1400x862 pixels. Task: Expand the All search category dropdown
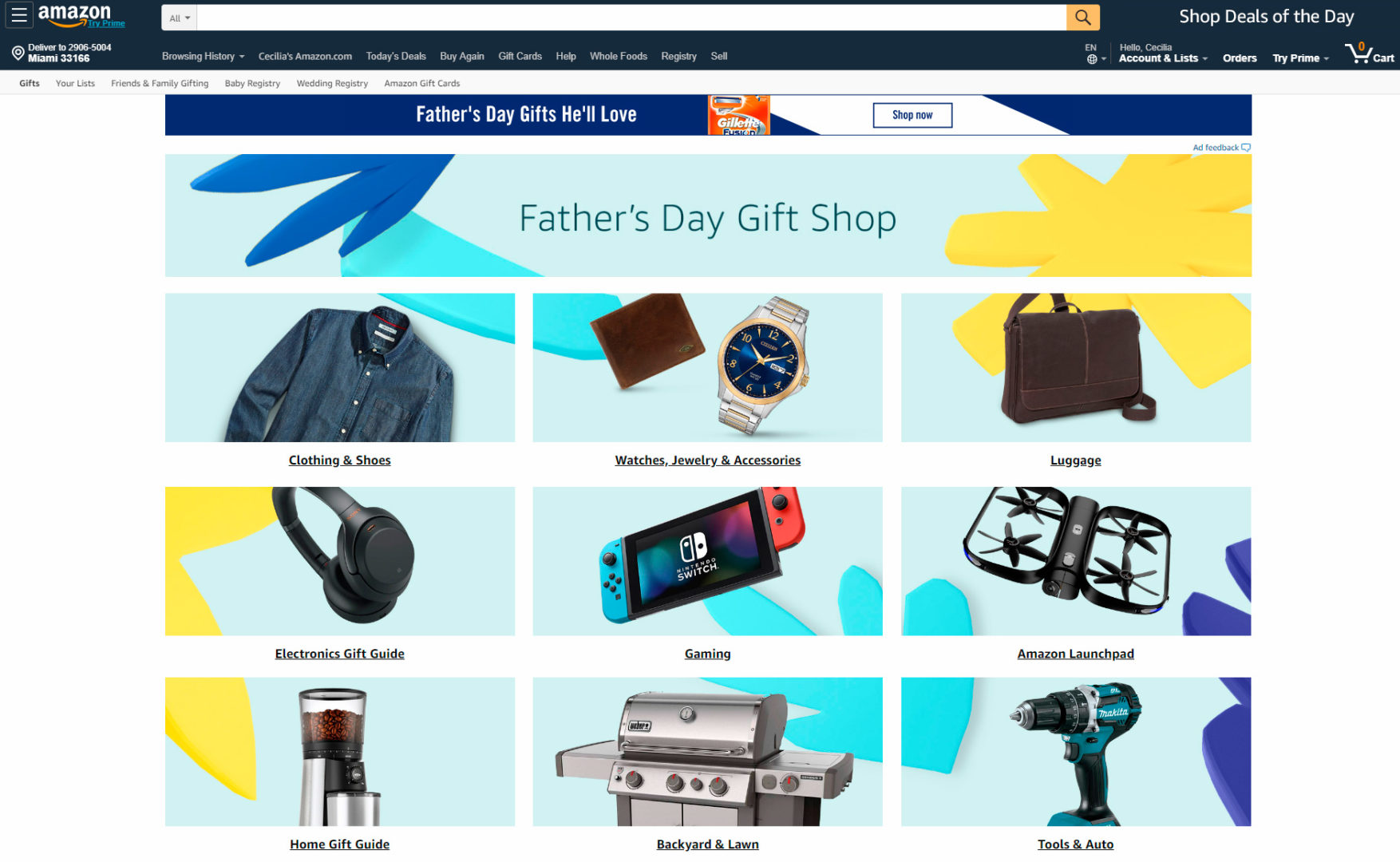[x=179, y=18]
